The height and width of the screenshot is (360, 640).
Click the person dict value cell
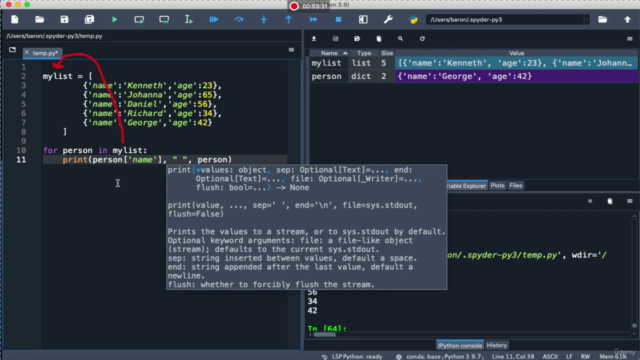pyautogui.click(x=516, y=76)
